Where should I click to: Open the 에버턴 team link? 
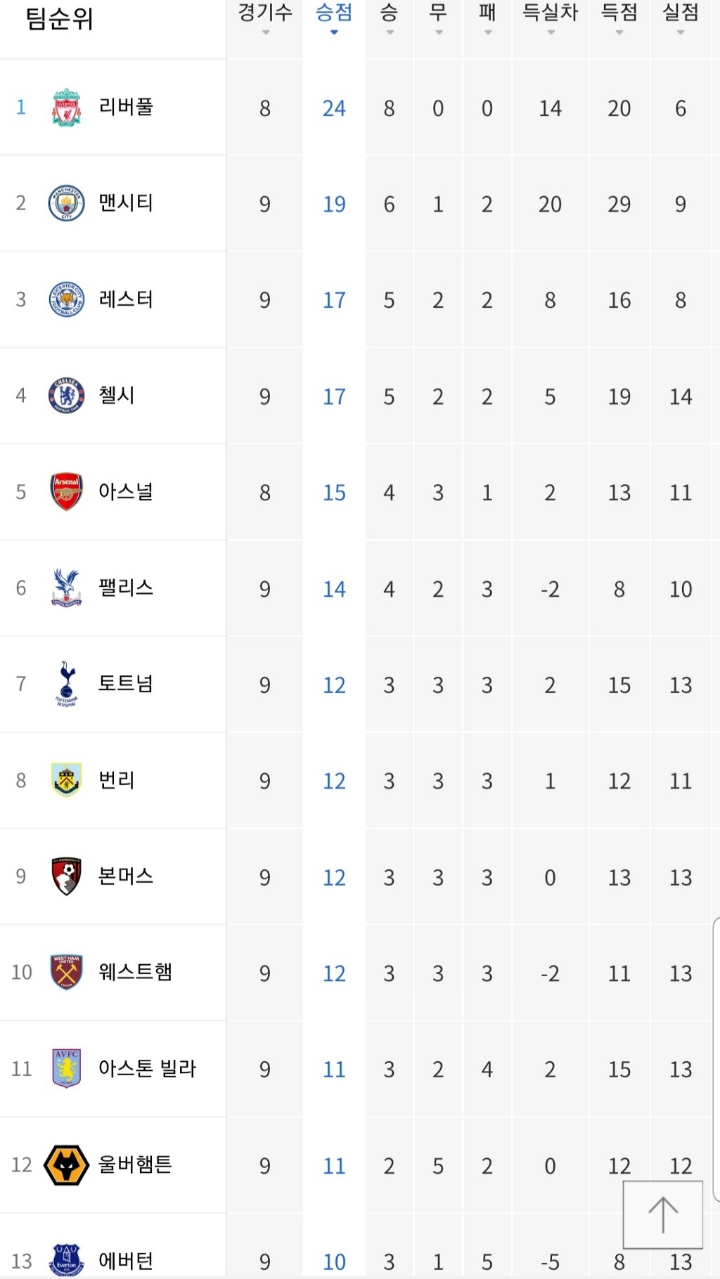click(x=126, y=1261)
